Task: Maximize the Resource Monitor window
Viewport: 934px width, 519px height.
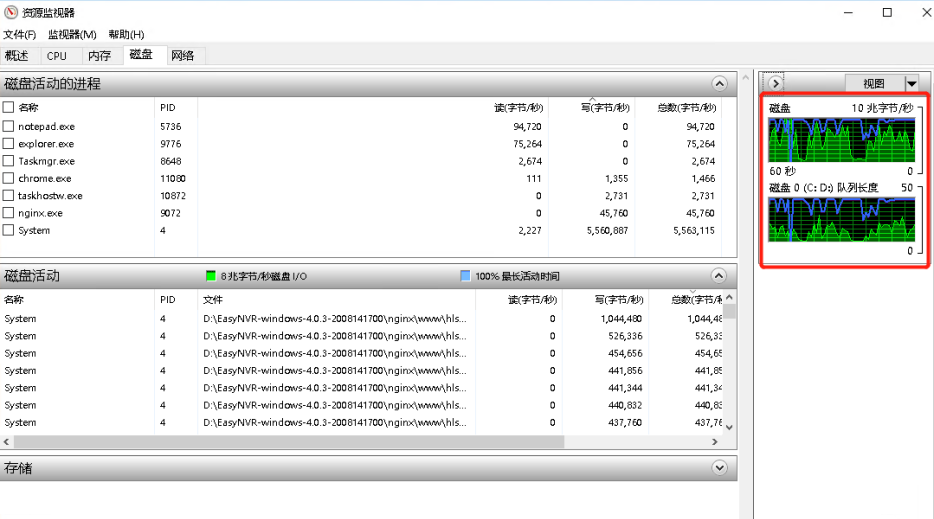Action: (x=887, y=13)
